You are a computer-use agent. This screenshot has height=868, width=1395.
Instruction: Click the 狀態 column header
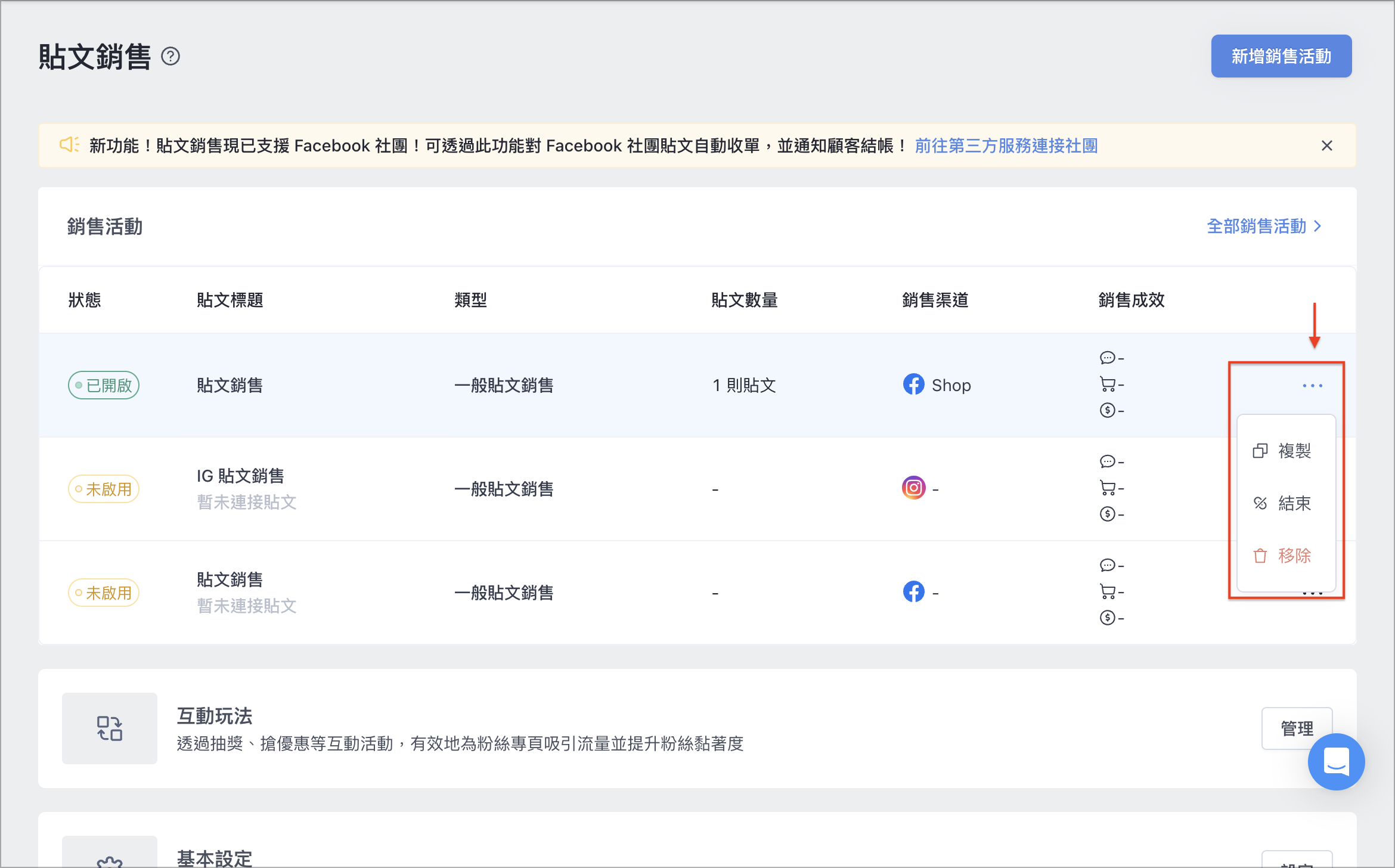tap(85, 300)
